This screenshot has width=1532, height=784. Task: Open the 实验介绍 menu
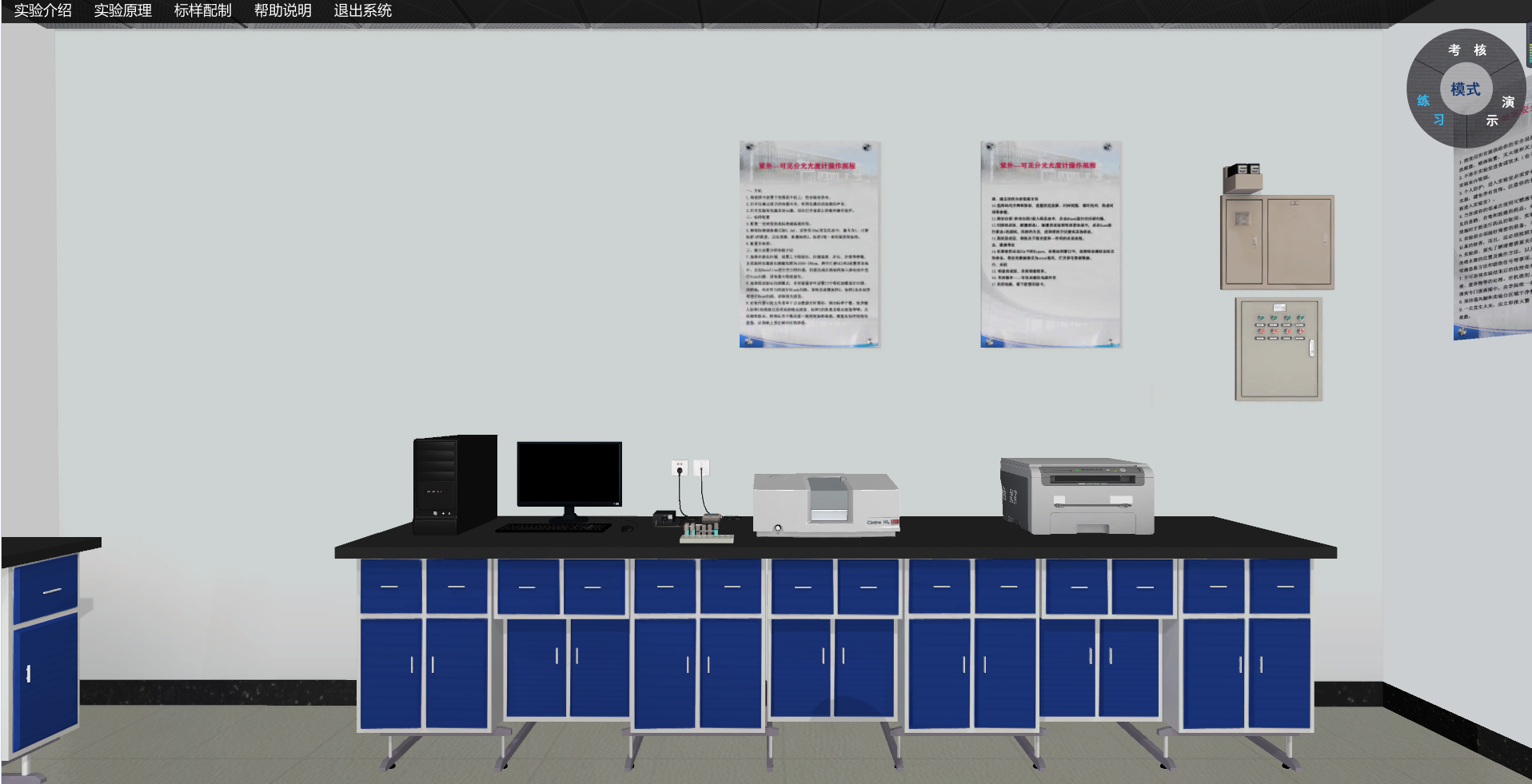[43, 10]
